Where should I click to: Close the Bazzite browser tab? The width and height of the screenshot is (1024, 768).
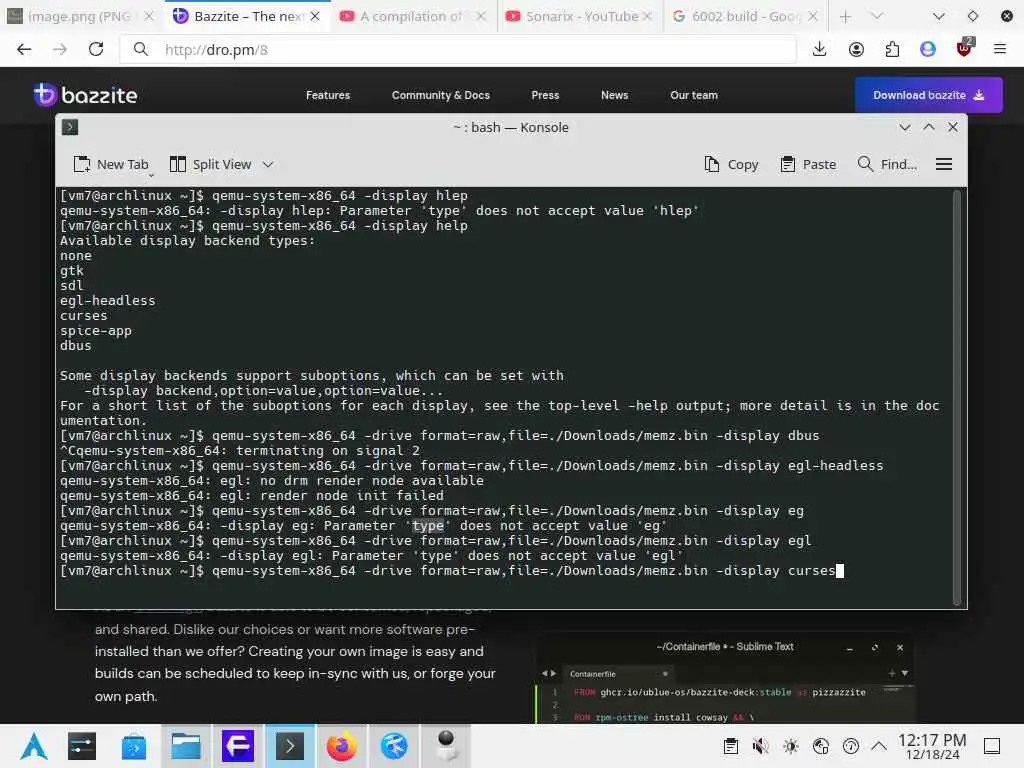point(315,16)
